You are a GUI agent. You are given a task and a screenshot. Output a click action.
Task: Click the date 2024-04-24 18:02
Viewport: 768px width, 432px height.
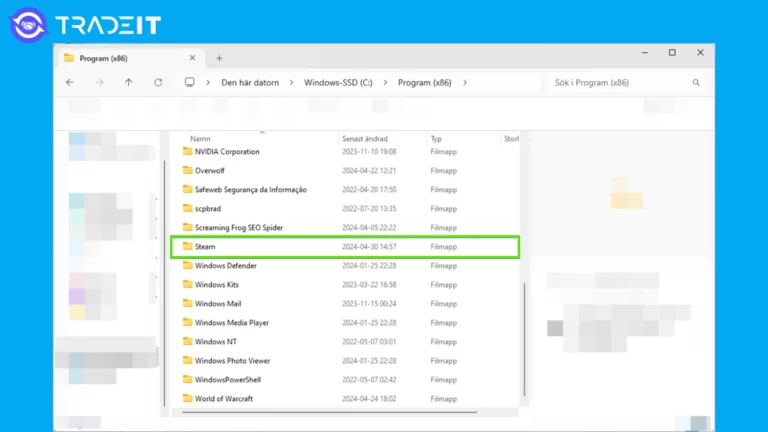[369, 399]
